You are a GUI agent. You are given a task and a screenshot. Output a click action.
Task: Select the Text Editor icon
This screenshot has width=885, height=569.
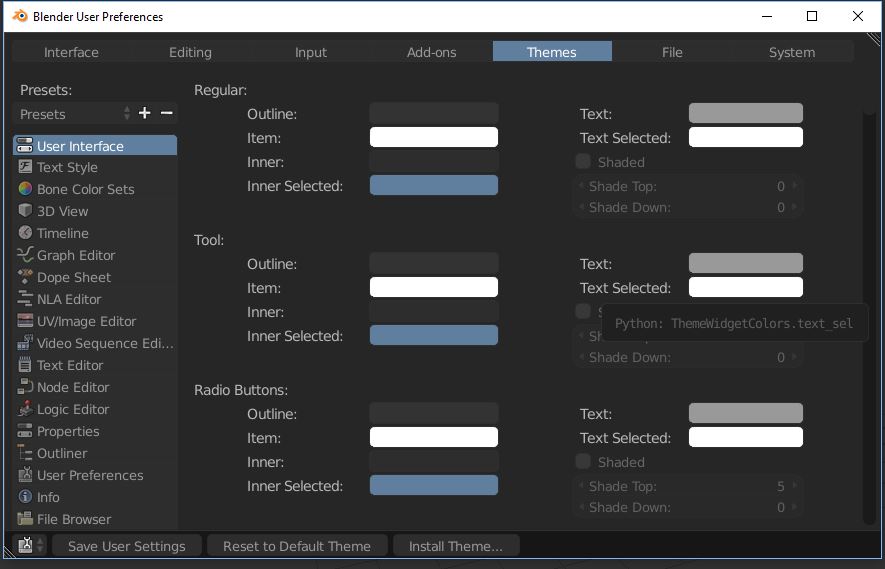pyautogui.click(x=25, y=365)
